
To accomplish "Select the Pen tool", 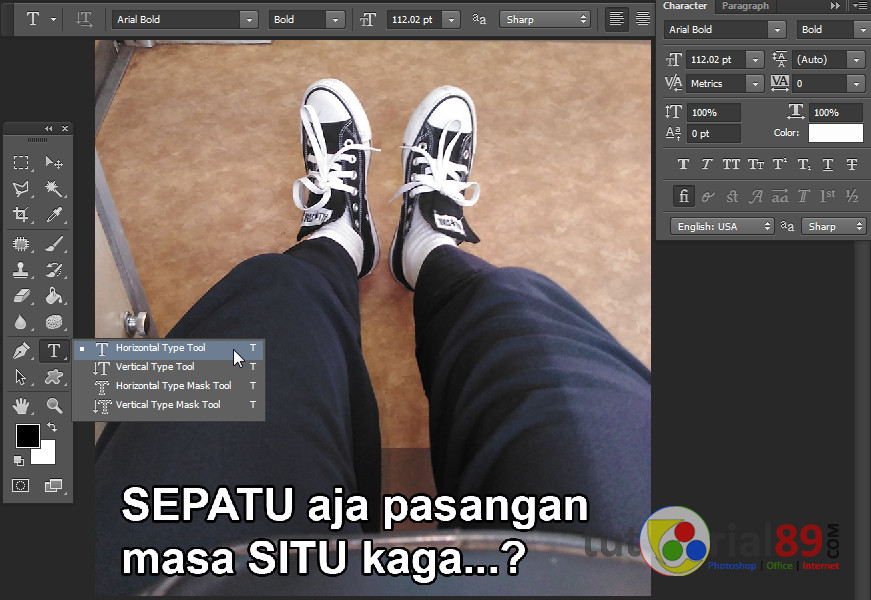I will (21, 351).
